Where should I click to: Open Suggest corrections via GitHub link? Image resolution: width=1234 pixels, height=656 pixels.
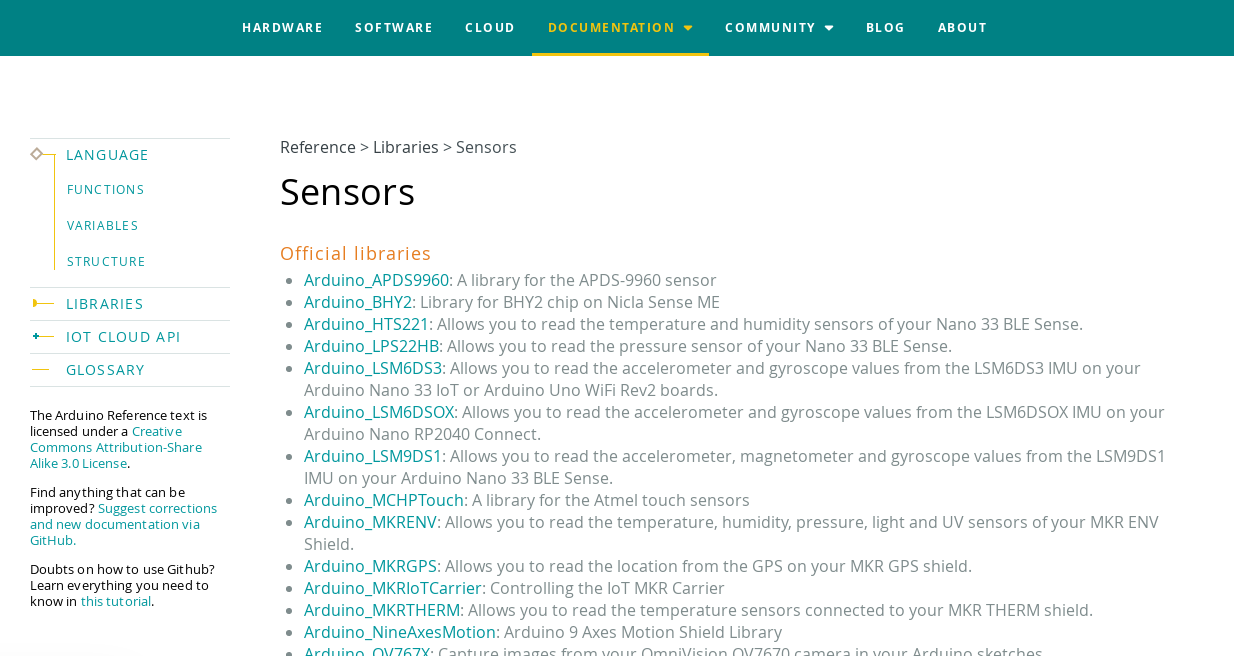[123, 524]
